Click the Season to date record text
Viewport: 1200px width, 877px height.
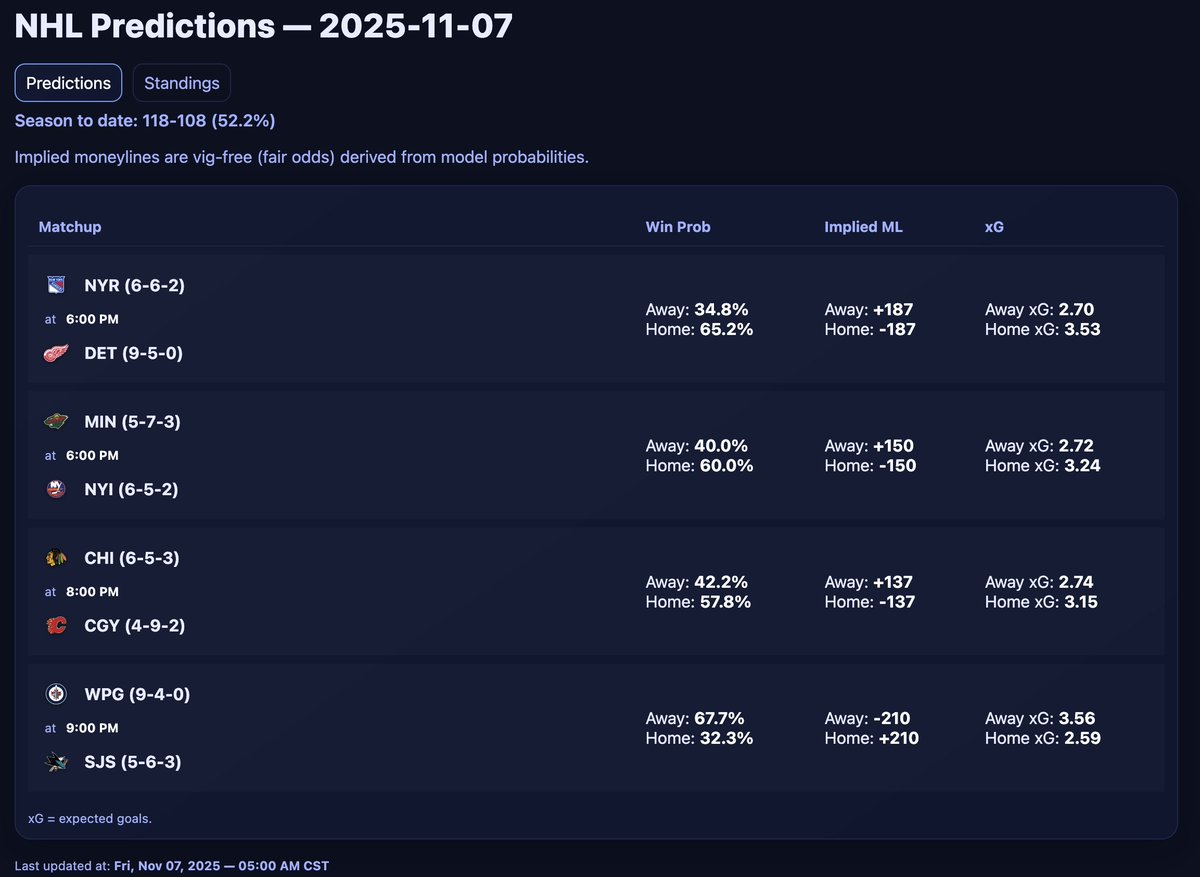pos(145,121)
